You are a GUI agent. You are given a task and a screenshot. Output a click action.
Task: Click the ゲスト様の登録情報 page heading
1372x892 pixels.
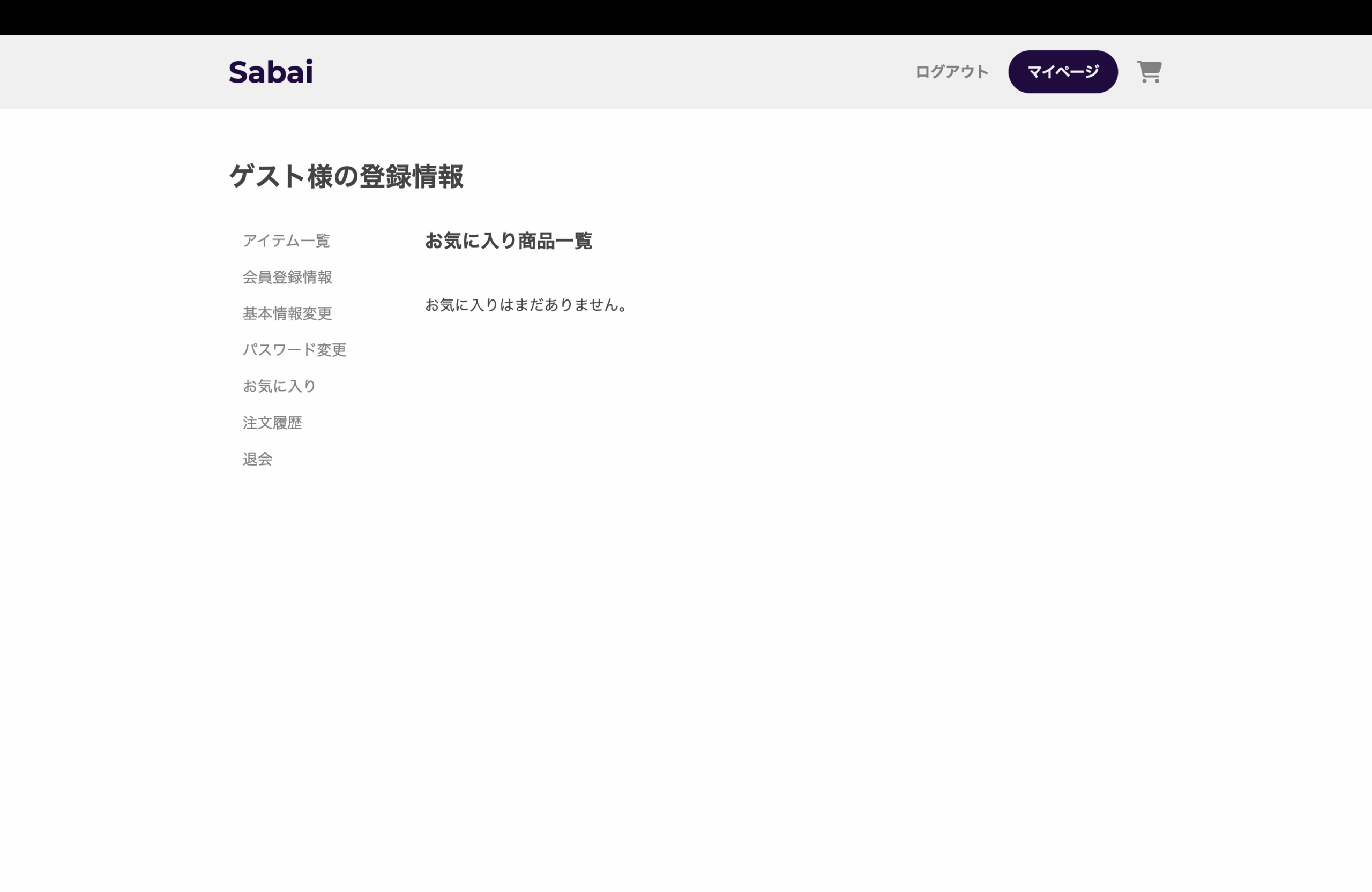pyautogui.click(x=346, y=176)
